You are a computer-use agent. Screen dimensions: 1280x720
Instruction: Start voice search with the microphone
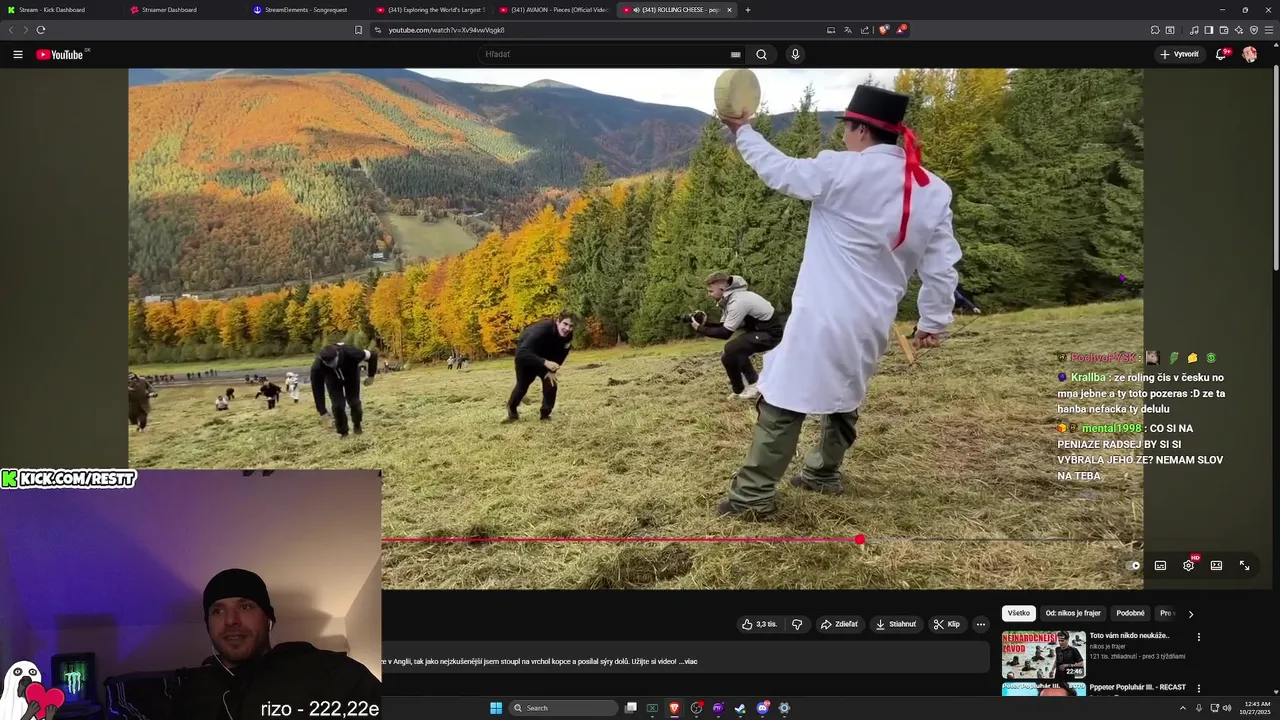(x=795, y=54)
